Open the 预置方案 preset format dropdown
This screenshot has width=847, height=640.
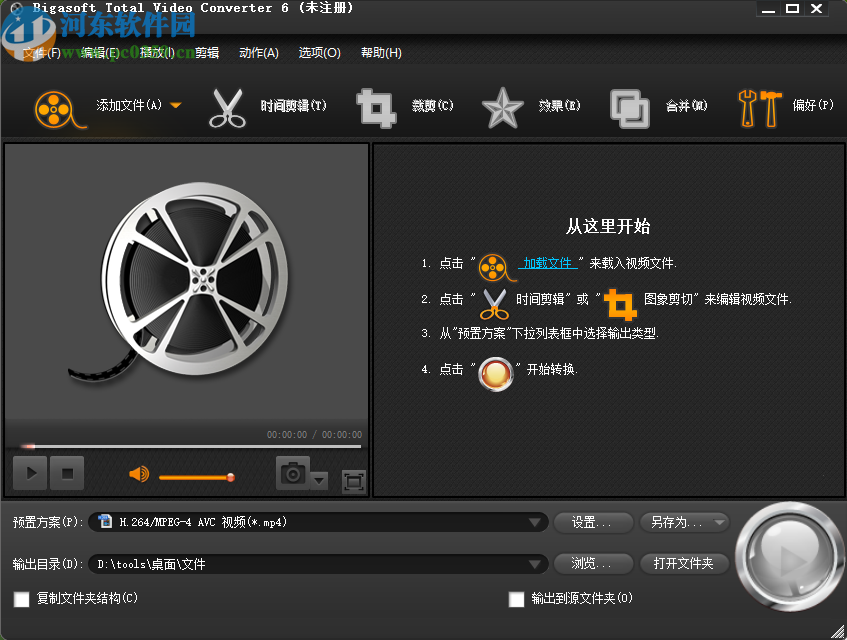pyautogui.click(x=536, y=522)
